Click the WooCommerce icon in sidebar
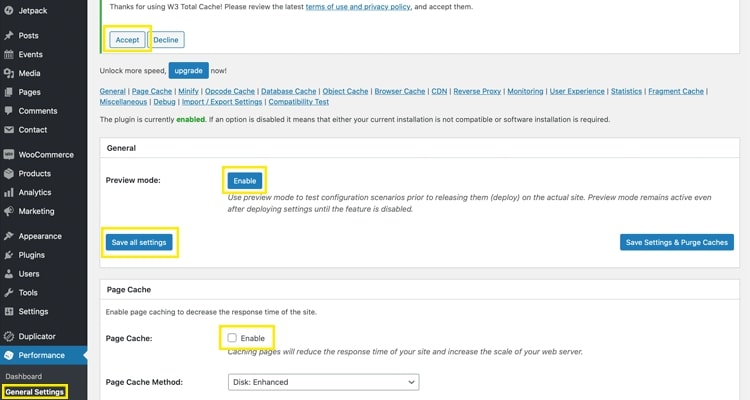Image resolution: width=750 pixels, height=400 pixels. click(9, 155)
